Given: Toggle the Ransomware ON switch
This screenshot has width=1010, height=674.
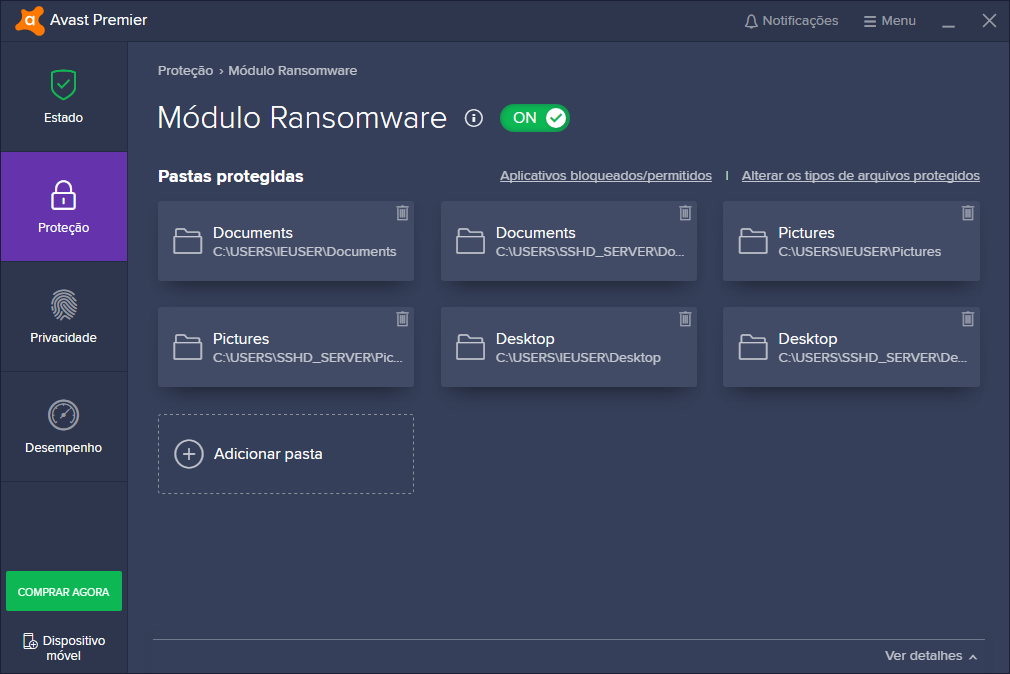Looking at the screenshot, I should (535, 118).
